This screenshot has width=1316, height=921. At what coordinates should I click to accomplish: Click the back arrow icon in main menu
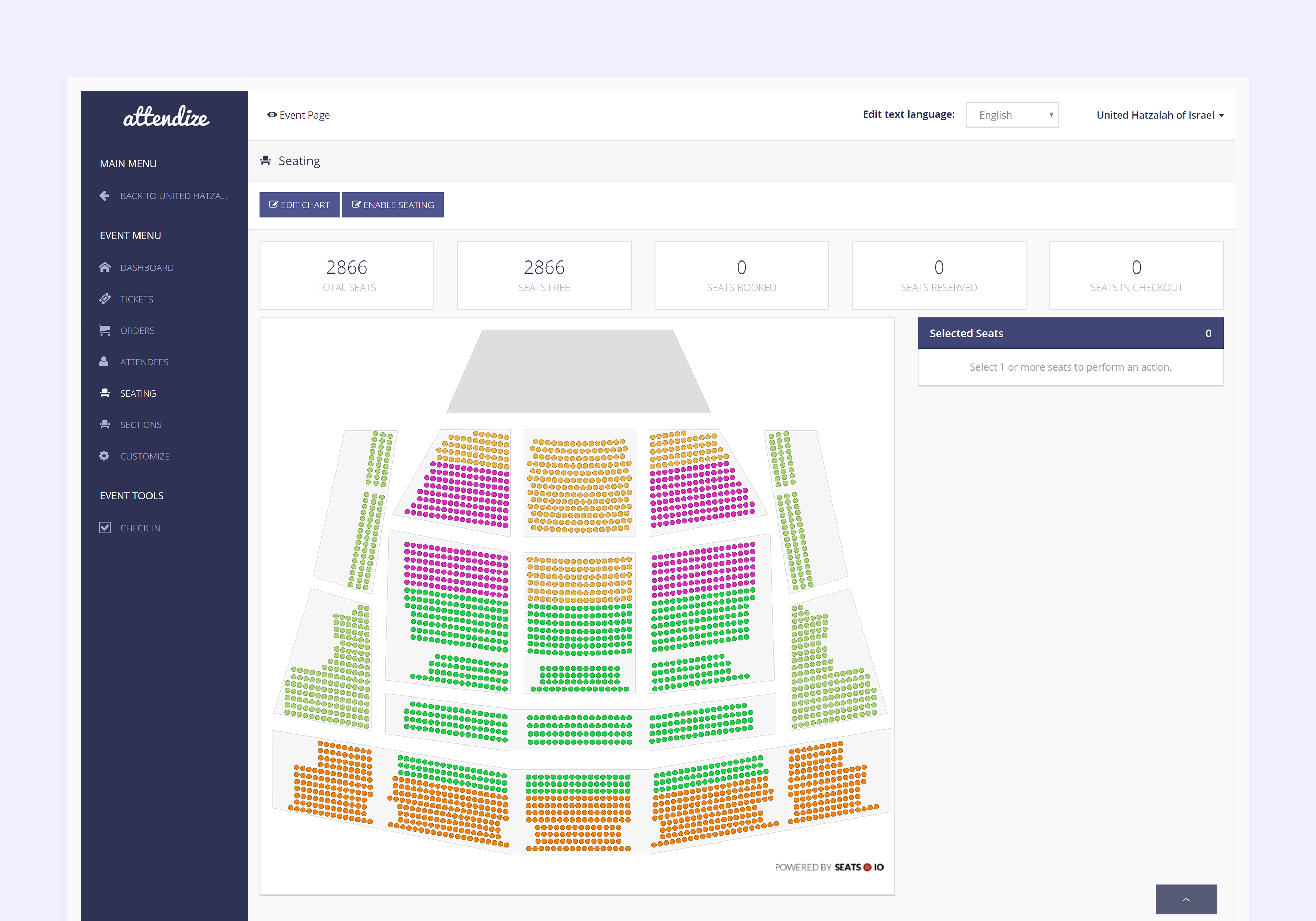104,196
